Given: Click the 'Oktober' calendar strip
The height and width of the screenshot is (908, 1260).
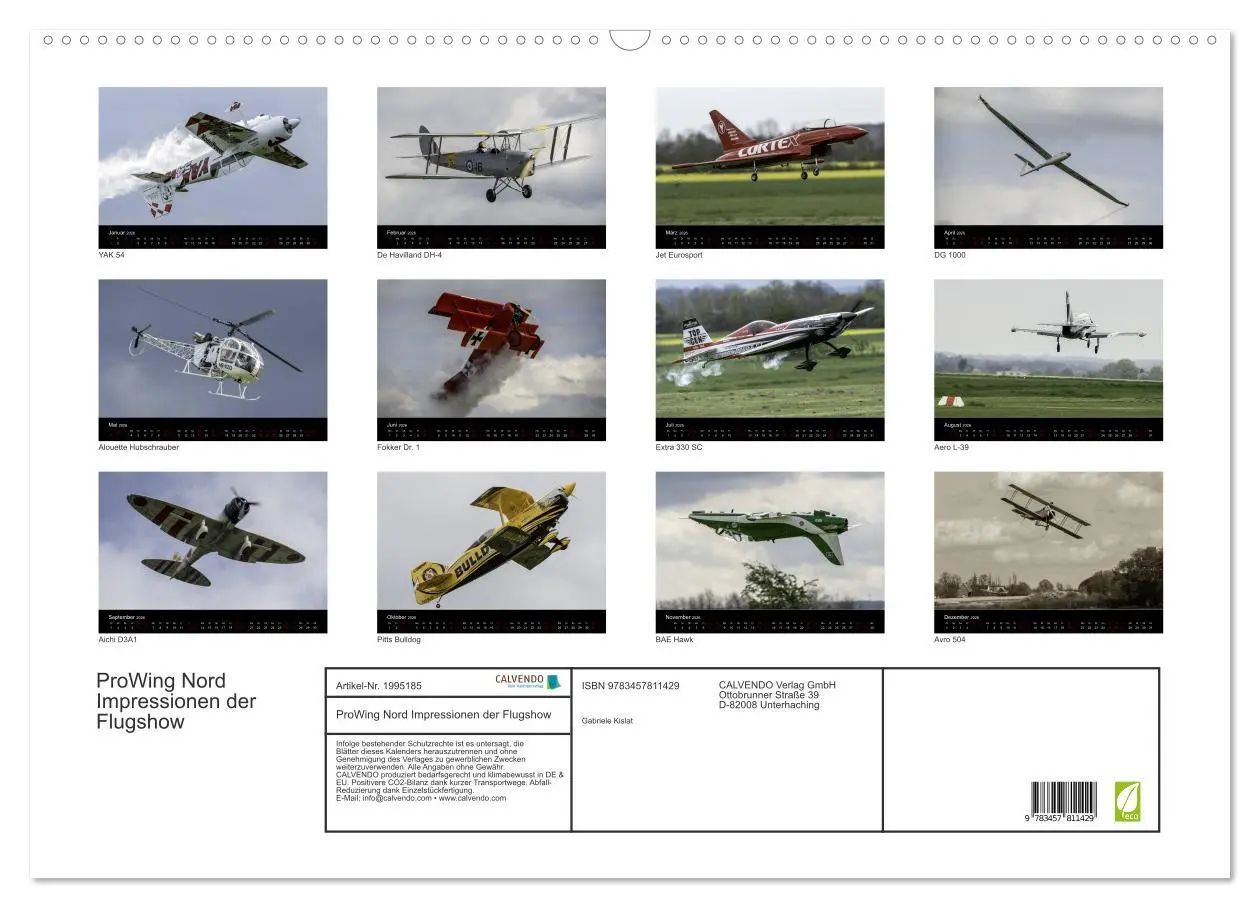Looking at the screenshot, I should click(x=491, y=621).
